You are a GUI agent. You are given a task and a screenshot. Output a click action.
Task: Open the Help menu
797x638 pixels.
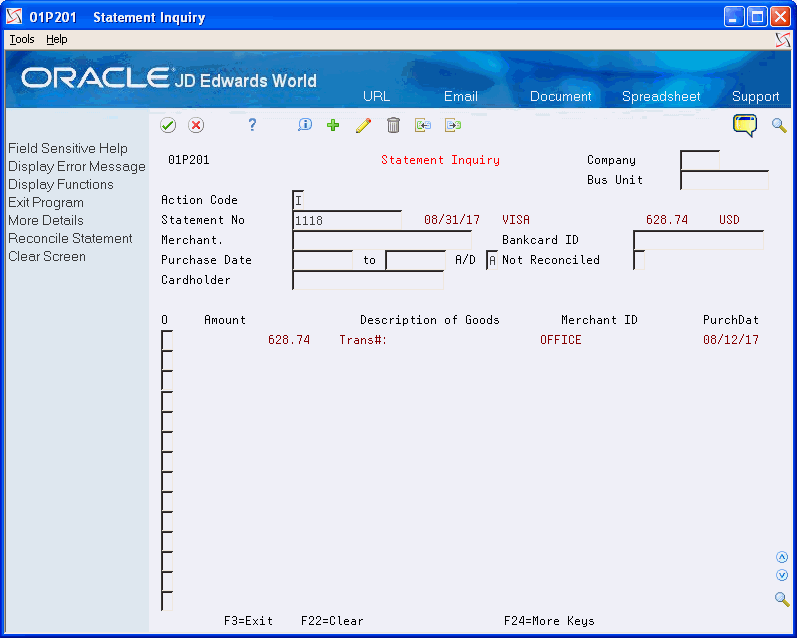click(56, 39)
